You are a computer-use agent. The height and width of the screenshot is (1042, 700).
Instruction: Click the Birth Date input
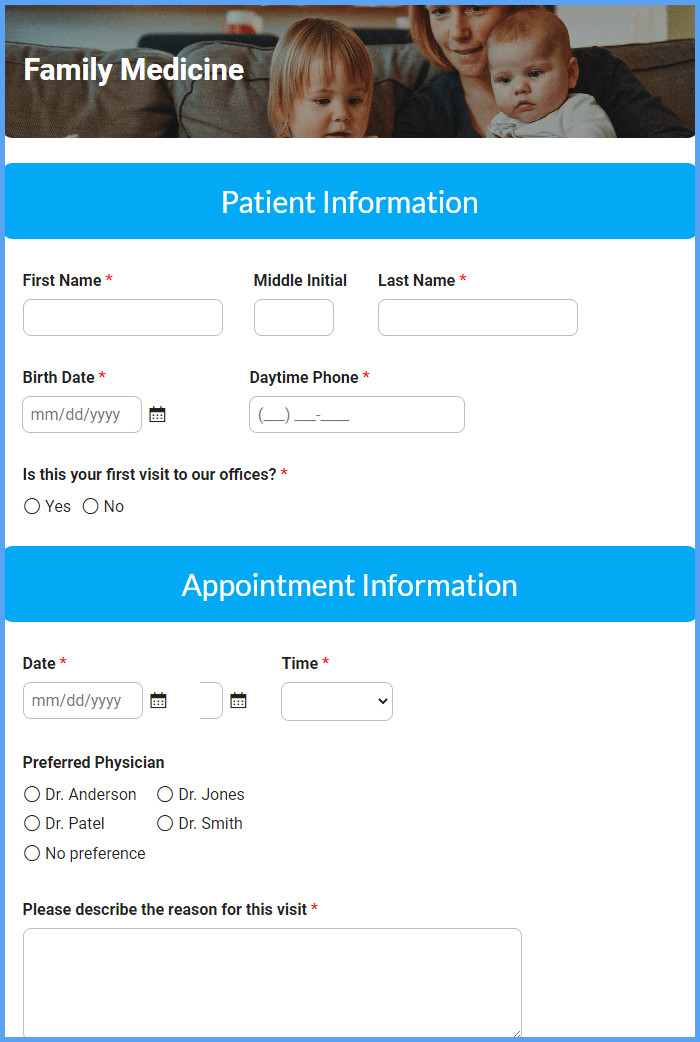click(82, 415)
